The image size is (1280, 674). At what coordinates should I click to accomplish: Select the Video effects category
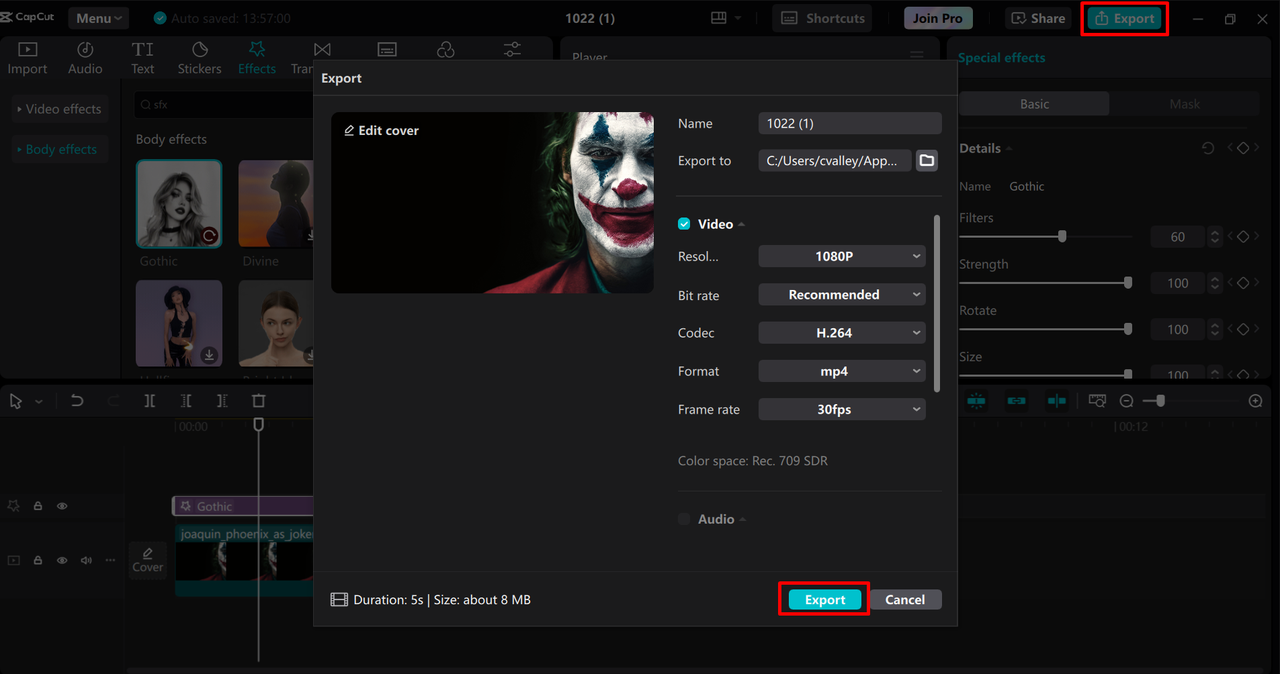58,108
